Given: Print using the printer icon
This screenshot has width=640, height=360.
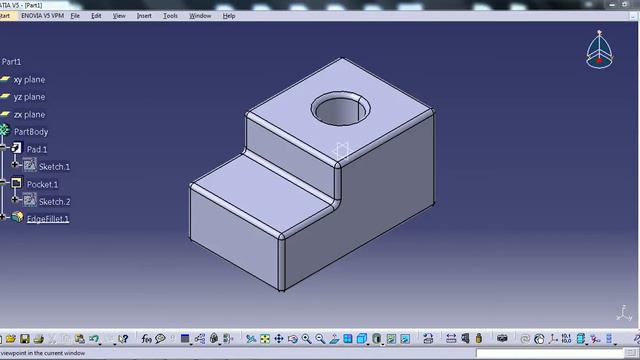Looking at the screenshot, I should [x=39, y=338].
